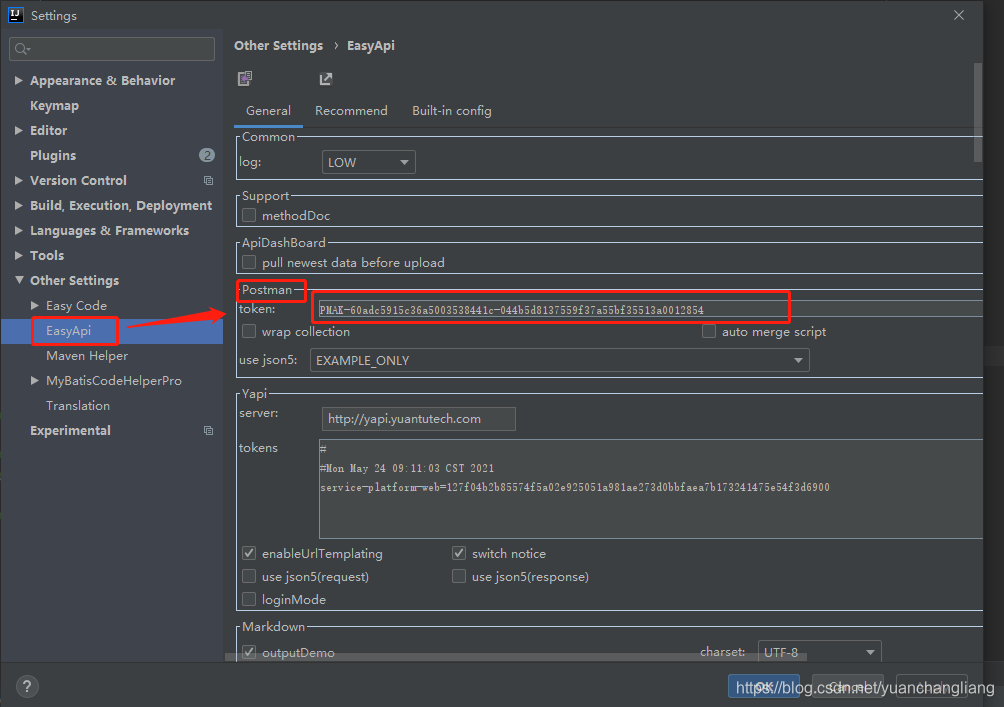This screenshot has width=1004, height=707.
Task: Switch to the General tab
Action: coord(268,111)
